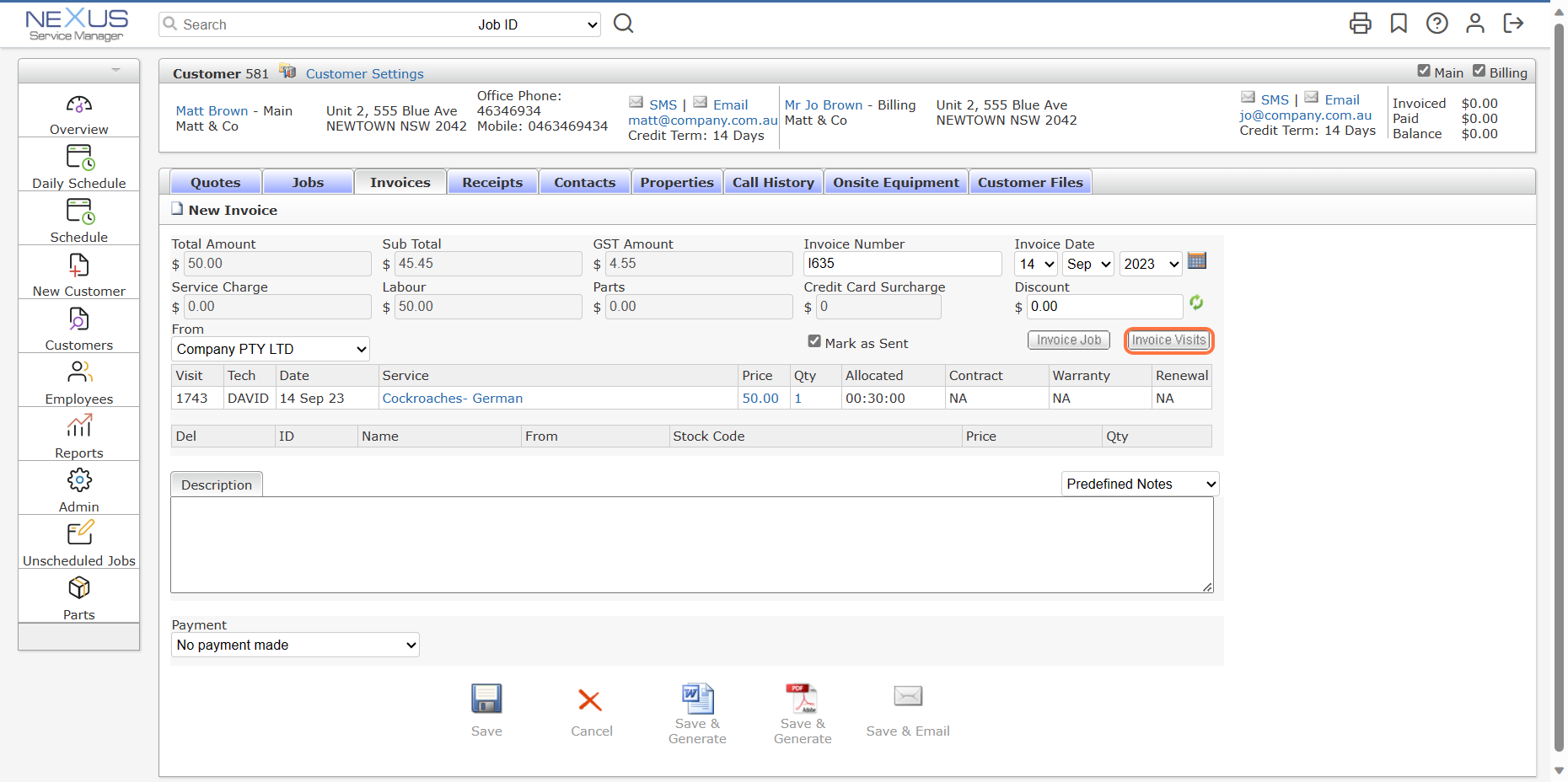Disable the Main checkbox

pos(1425,71)
